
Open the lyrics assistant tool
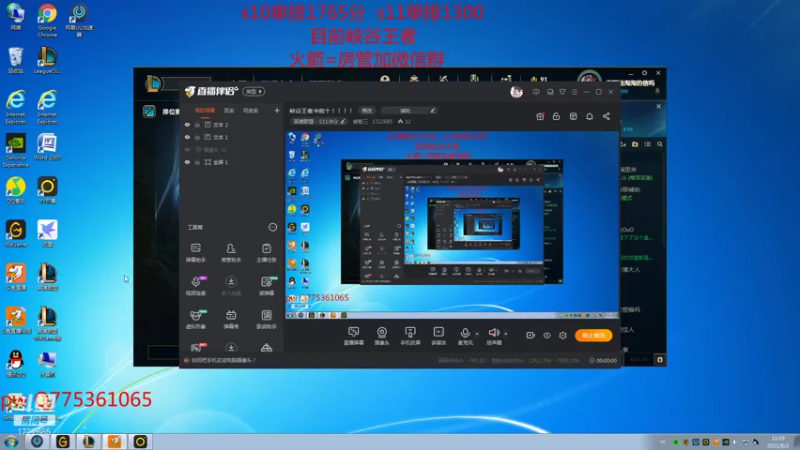(x=266, y=319)
